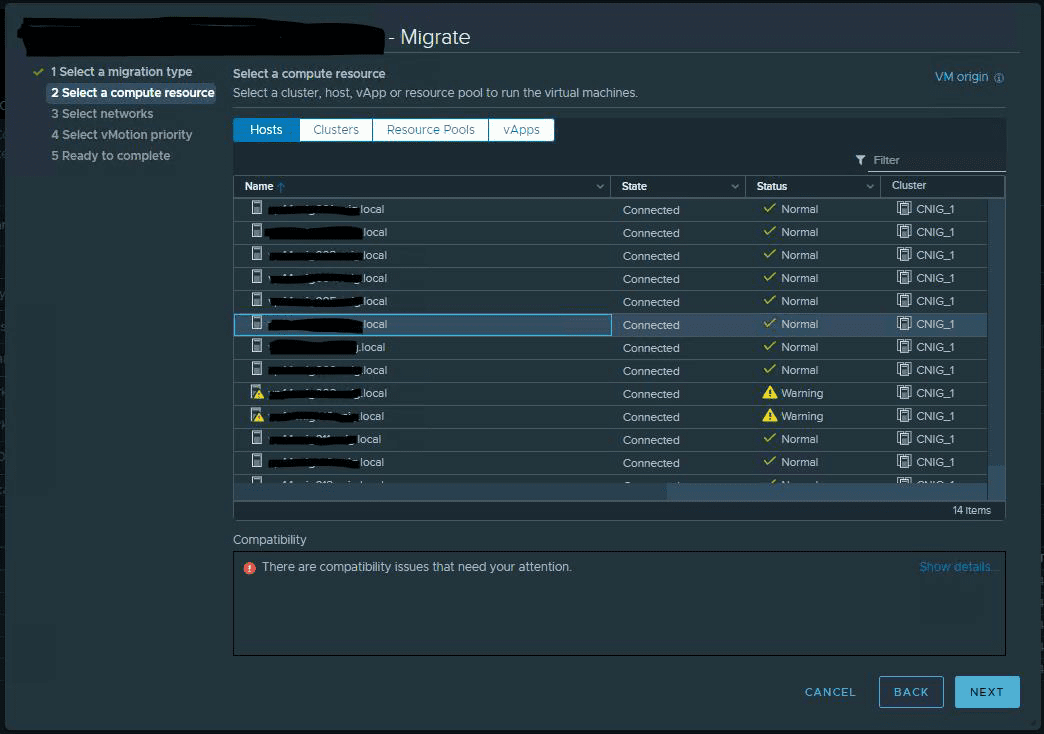Image resolution: width=1044 pixels, height=734 pixels.
Task: Click the CANCEL button
Action: click(830, 692)
